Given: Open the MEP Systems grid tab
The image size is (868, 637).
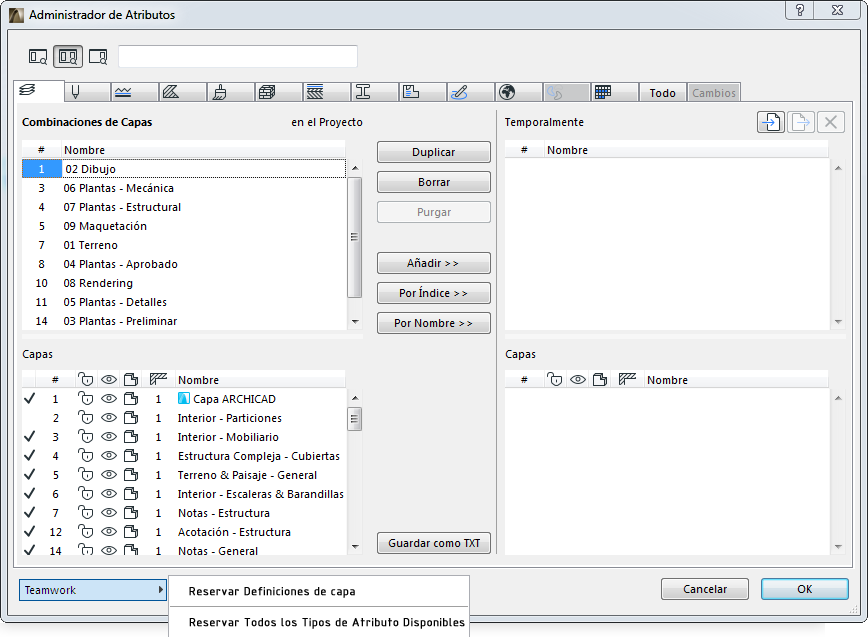Looking at the screenshot, I should (x=614, y=92).
